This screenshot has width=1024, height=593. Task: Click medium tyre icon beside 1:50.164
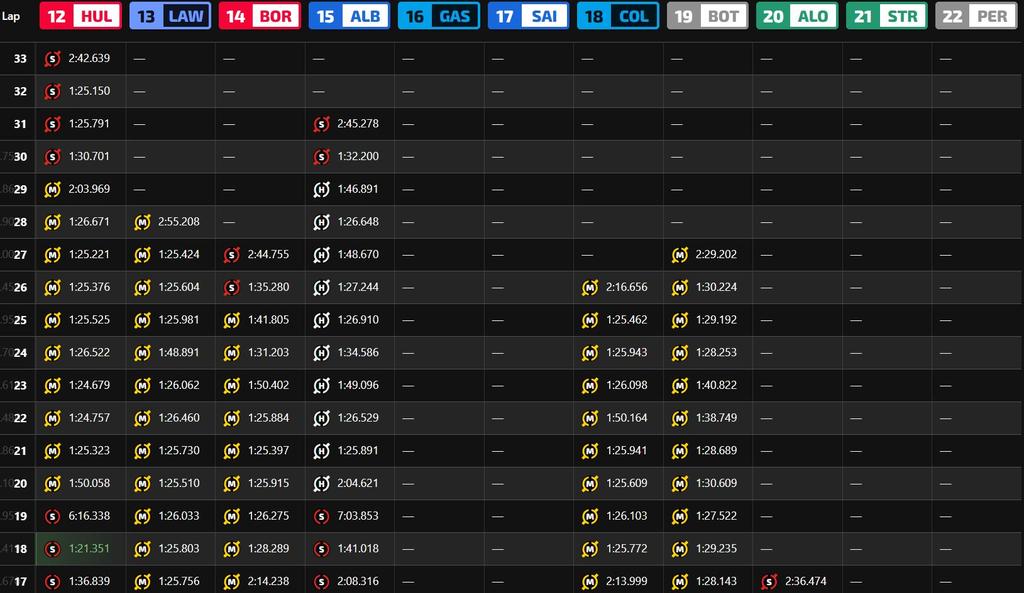(590, 418)
